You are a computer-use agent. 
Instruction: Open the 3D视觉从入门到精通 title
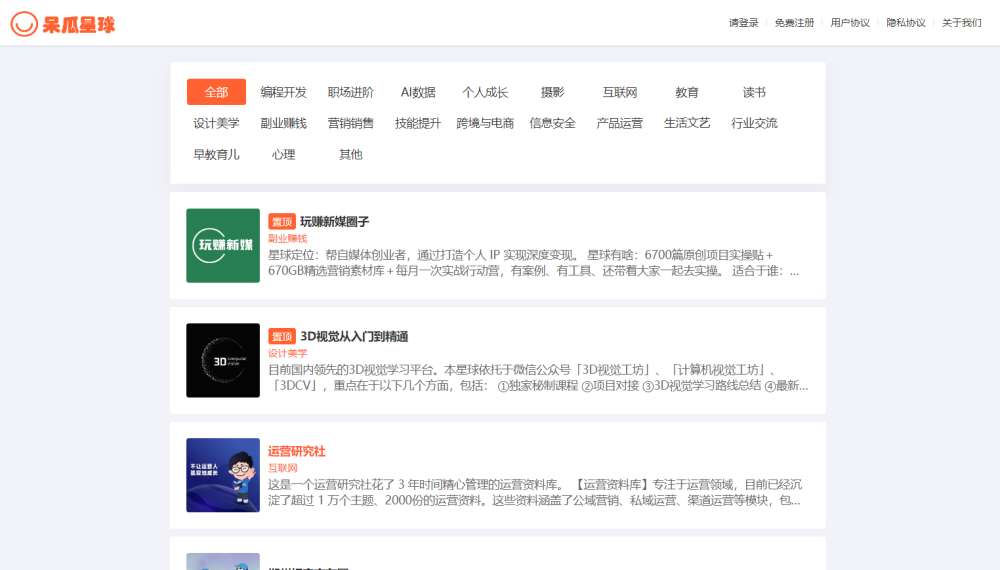(x=354, y=336)
